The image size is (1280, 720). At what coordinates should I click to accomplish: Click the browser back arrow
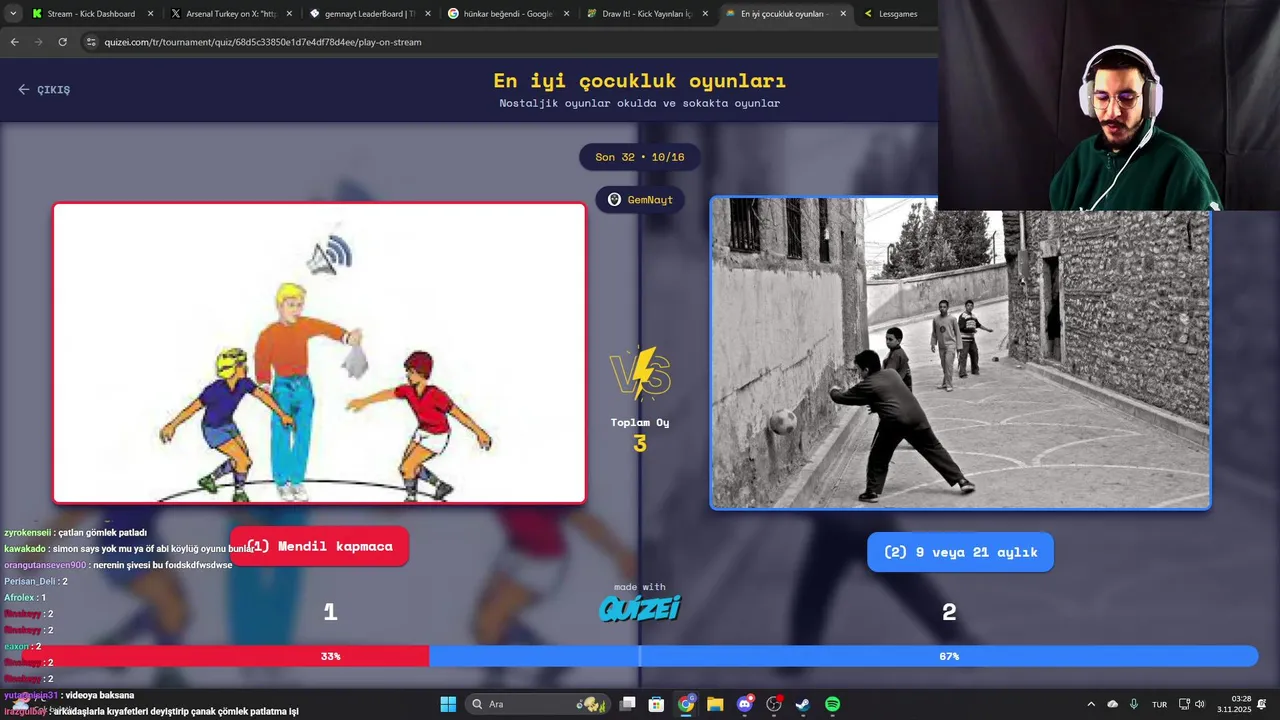coord(14,42)
